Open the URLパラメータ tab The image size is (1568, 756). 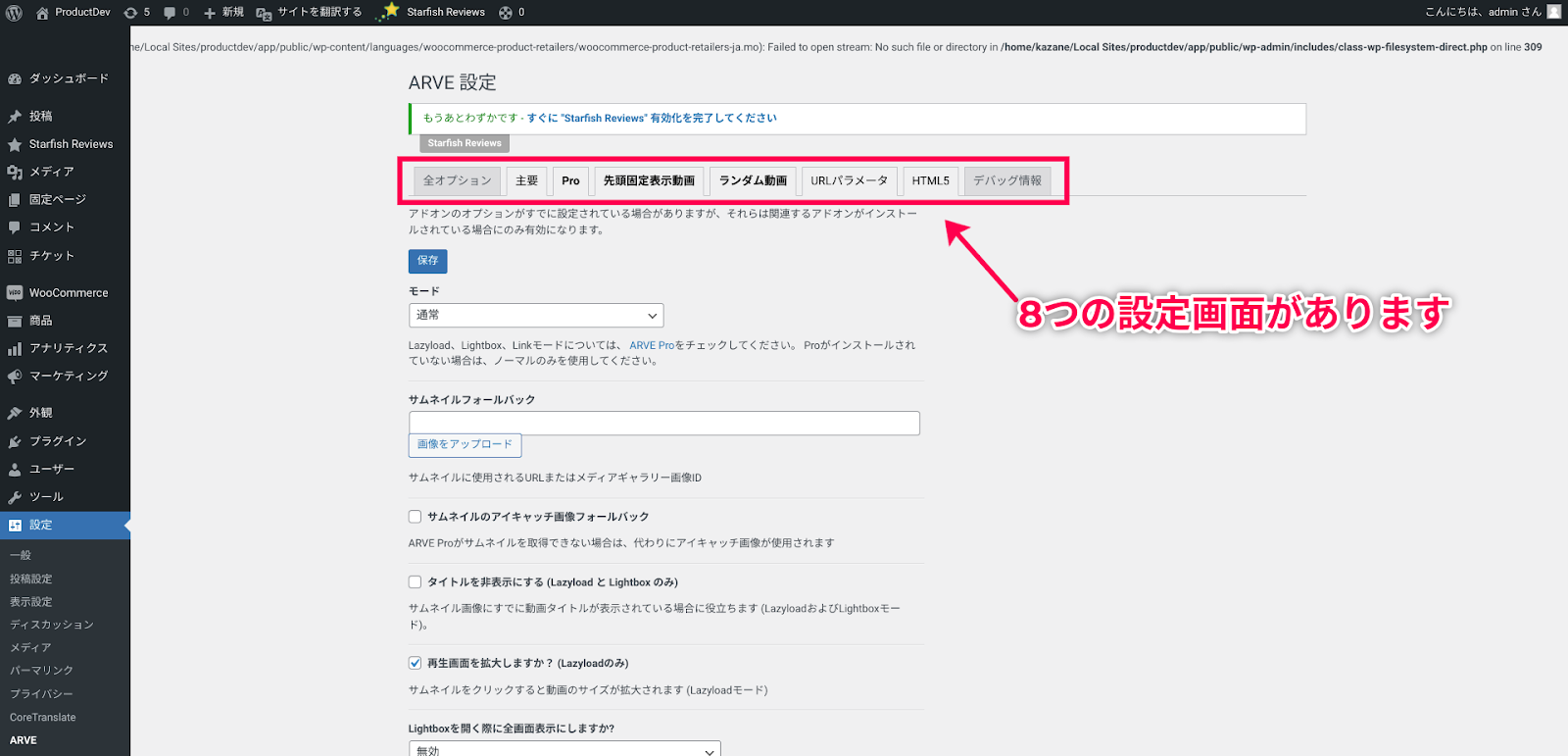click(x=849, y=181)
